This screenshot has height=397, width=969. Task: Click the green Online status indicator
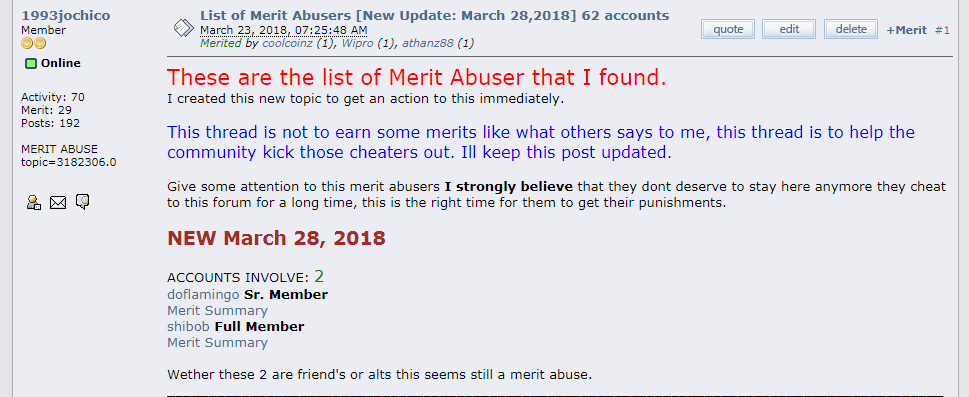[31, 63]
